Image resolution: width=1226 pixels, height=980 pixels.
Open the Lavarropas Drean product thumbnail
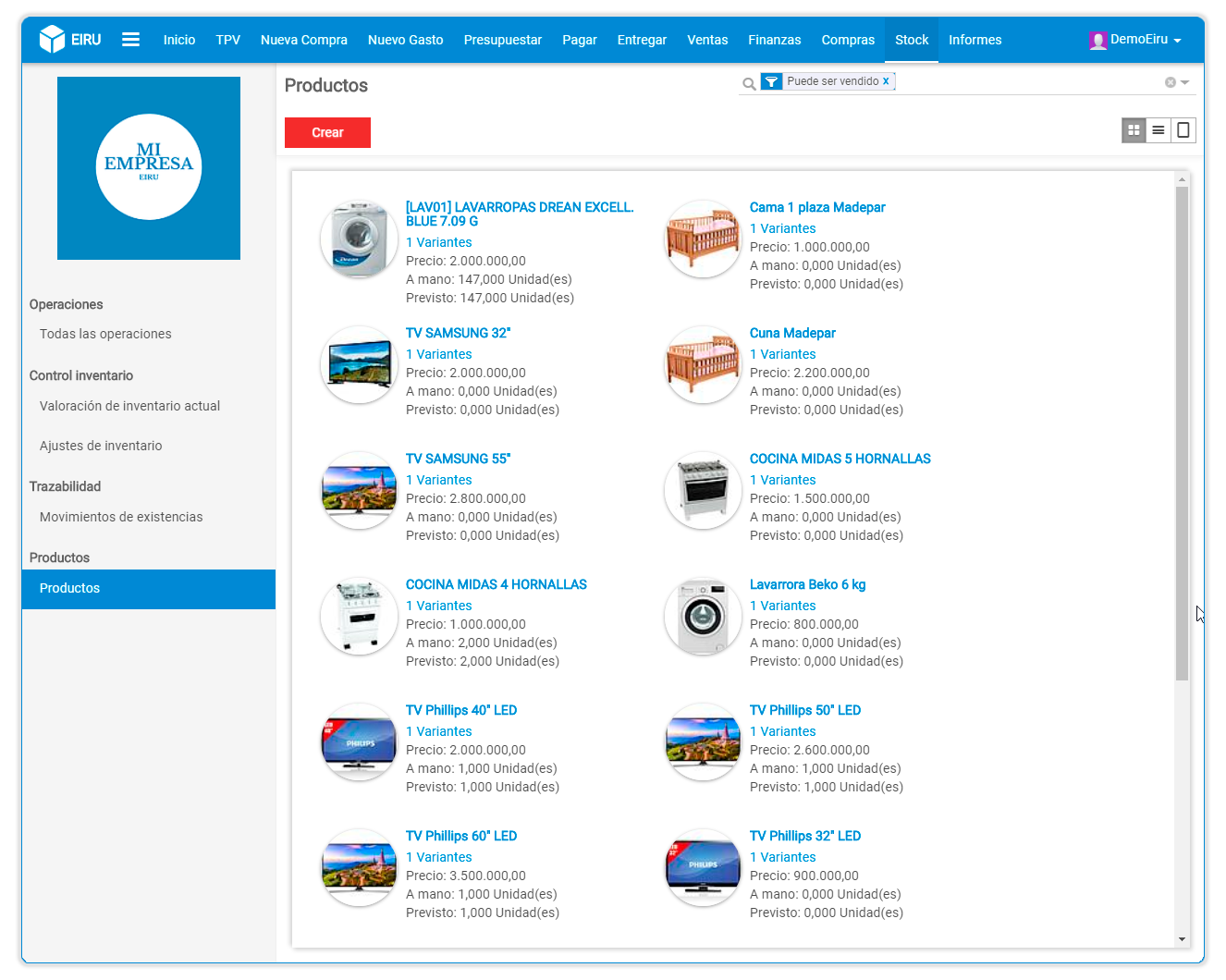[x=359, y=239]
